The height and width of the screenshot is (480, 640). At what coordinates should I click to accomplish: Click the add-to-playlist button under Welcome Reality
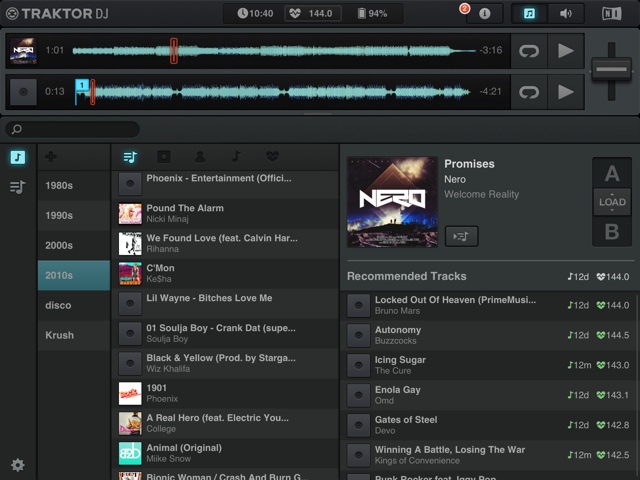point(462,236)
